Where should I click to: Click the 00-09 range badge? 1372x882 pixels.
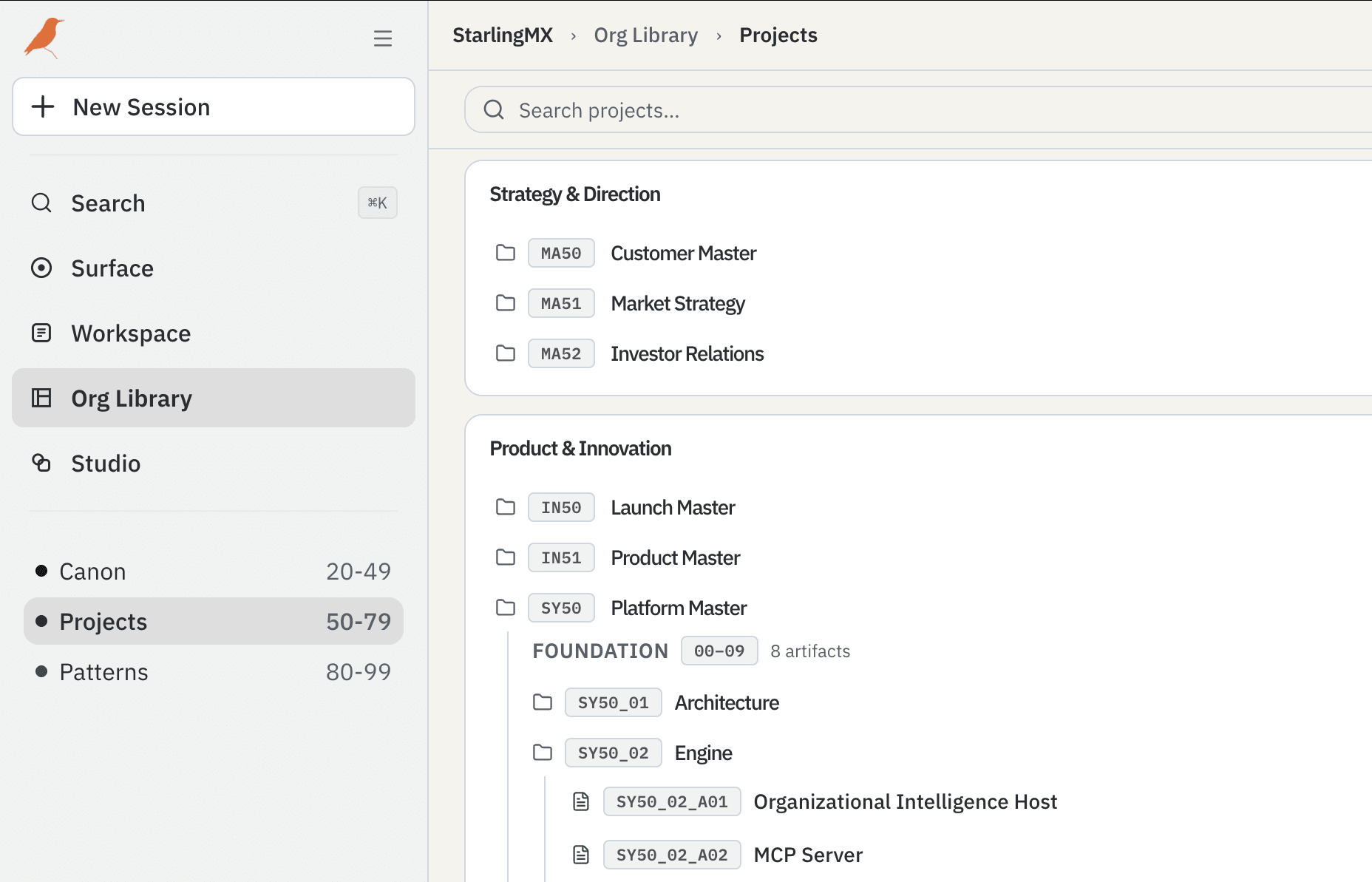719,651
